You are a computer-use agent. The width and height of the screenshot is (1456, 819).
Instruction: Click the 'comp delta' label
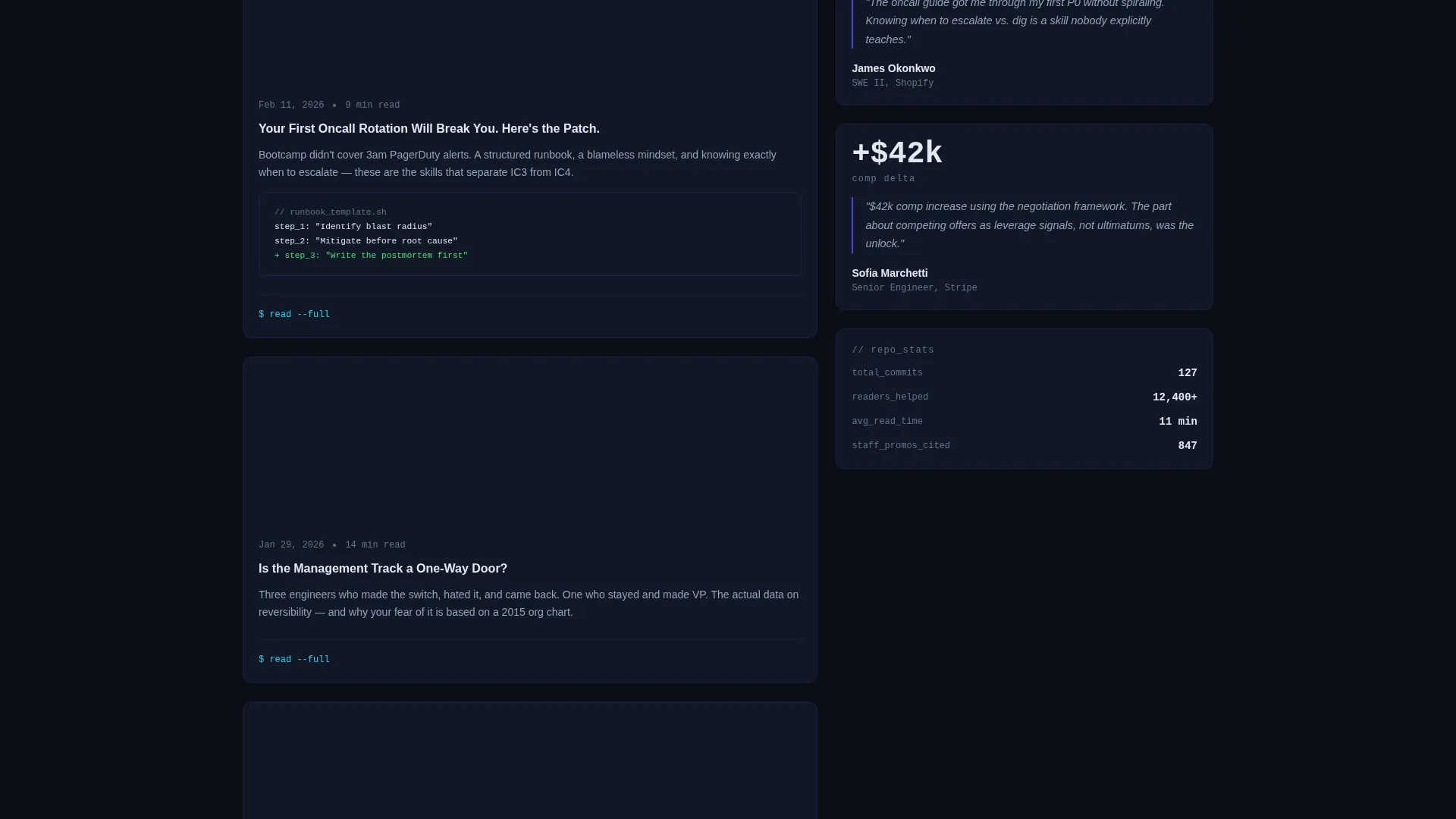click(883, 179)
